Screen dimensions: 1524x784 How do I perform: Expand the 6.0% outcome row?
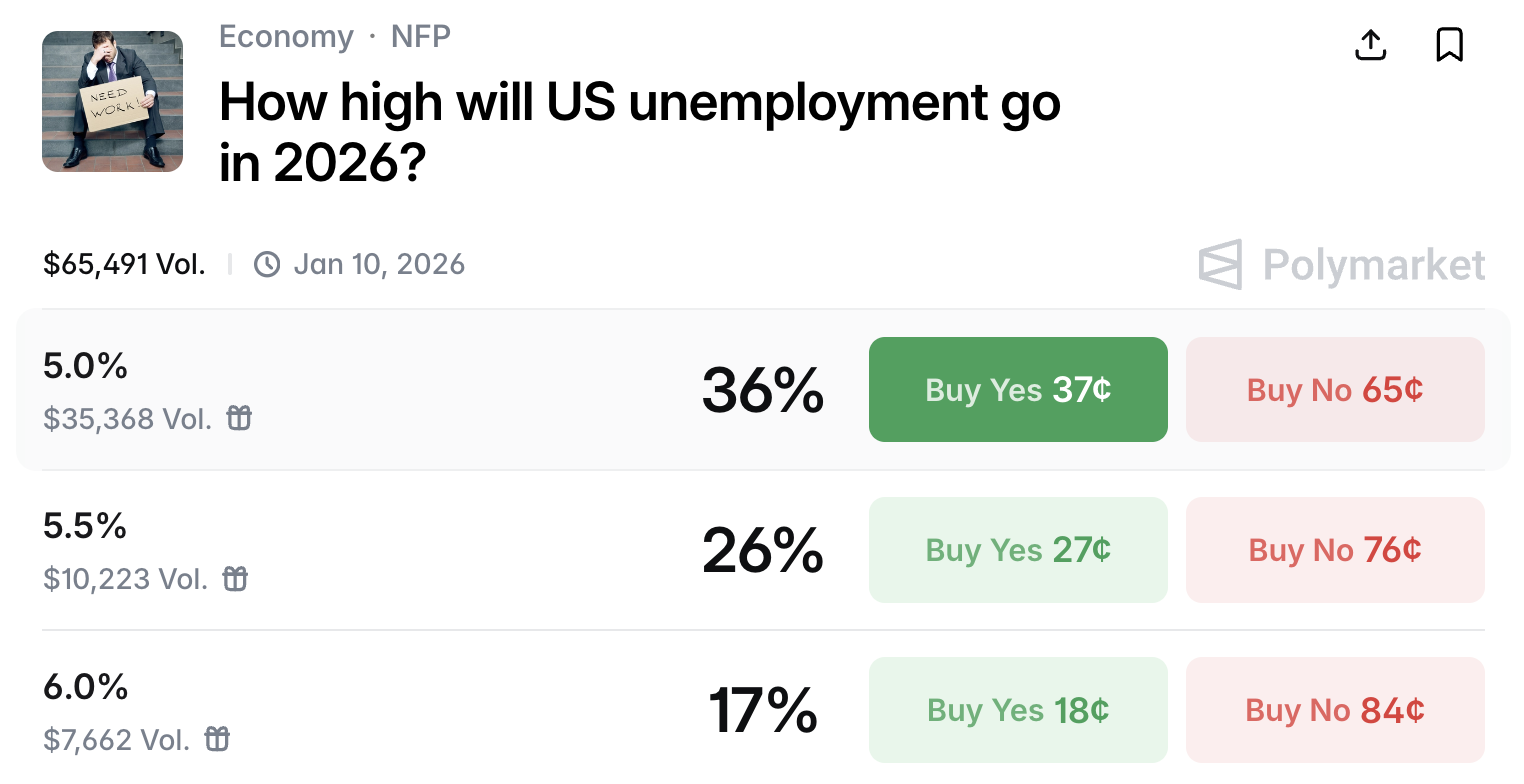coord(400,710)
